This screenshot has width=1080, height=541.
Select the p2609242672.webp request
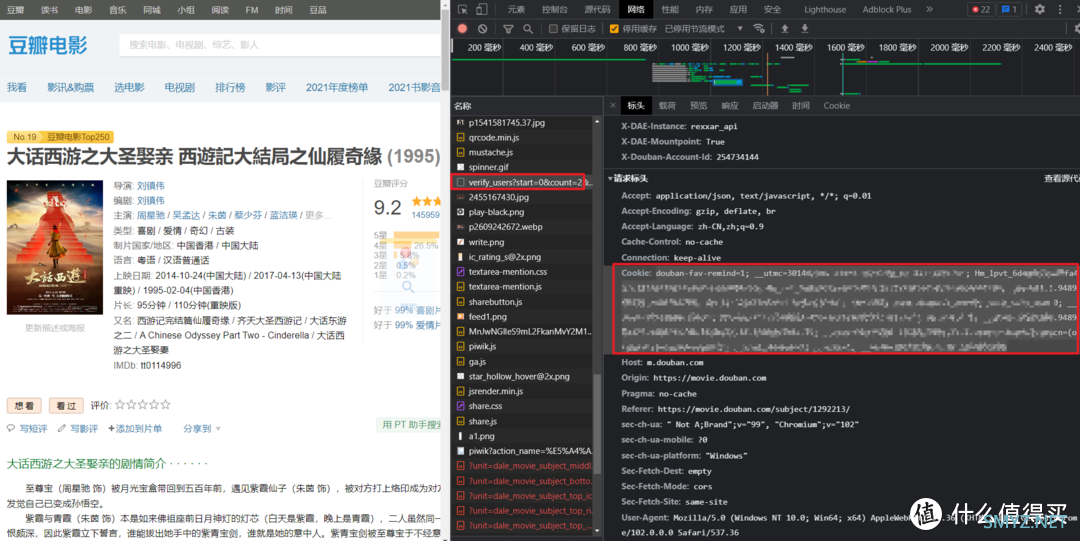pos(521,227)
